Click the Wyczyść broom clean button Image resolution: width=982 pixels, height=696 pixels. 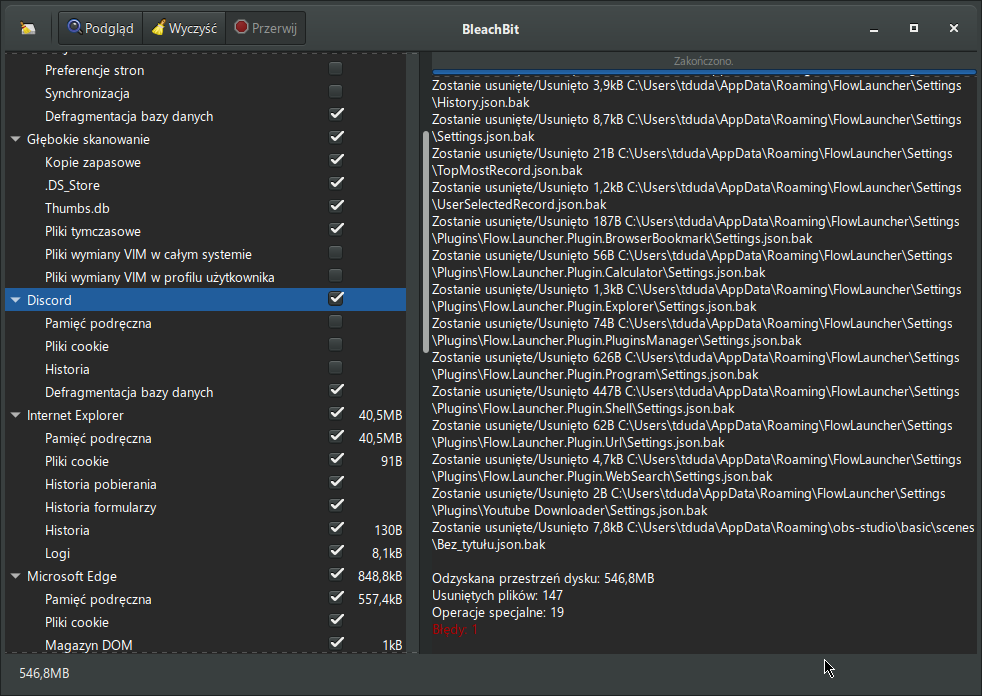click(x=184, y=28)
